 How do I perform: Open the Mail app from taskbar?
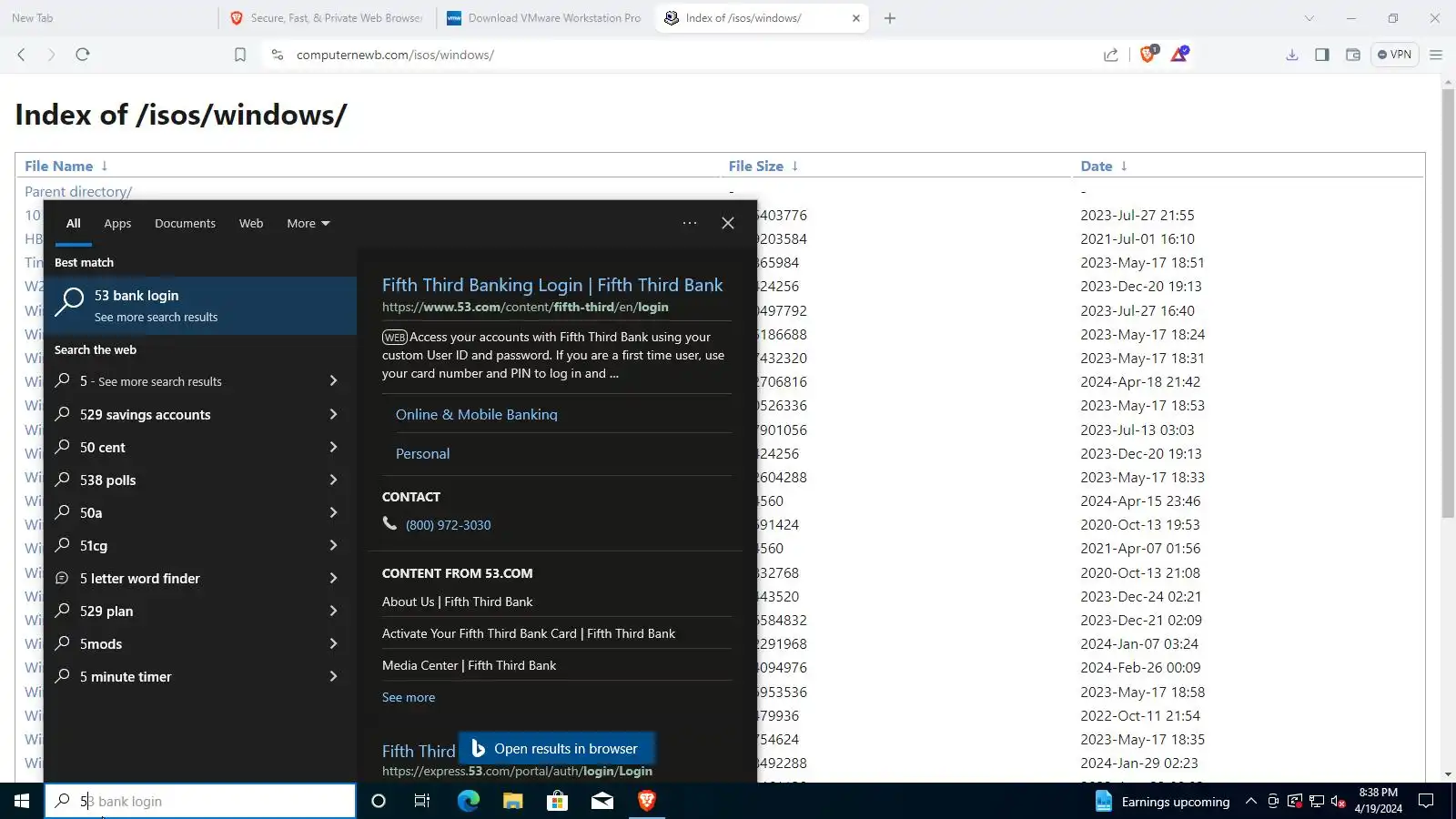click(602, 801)
